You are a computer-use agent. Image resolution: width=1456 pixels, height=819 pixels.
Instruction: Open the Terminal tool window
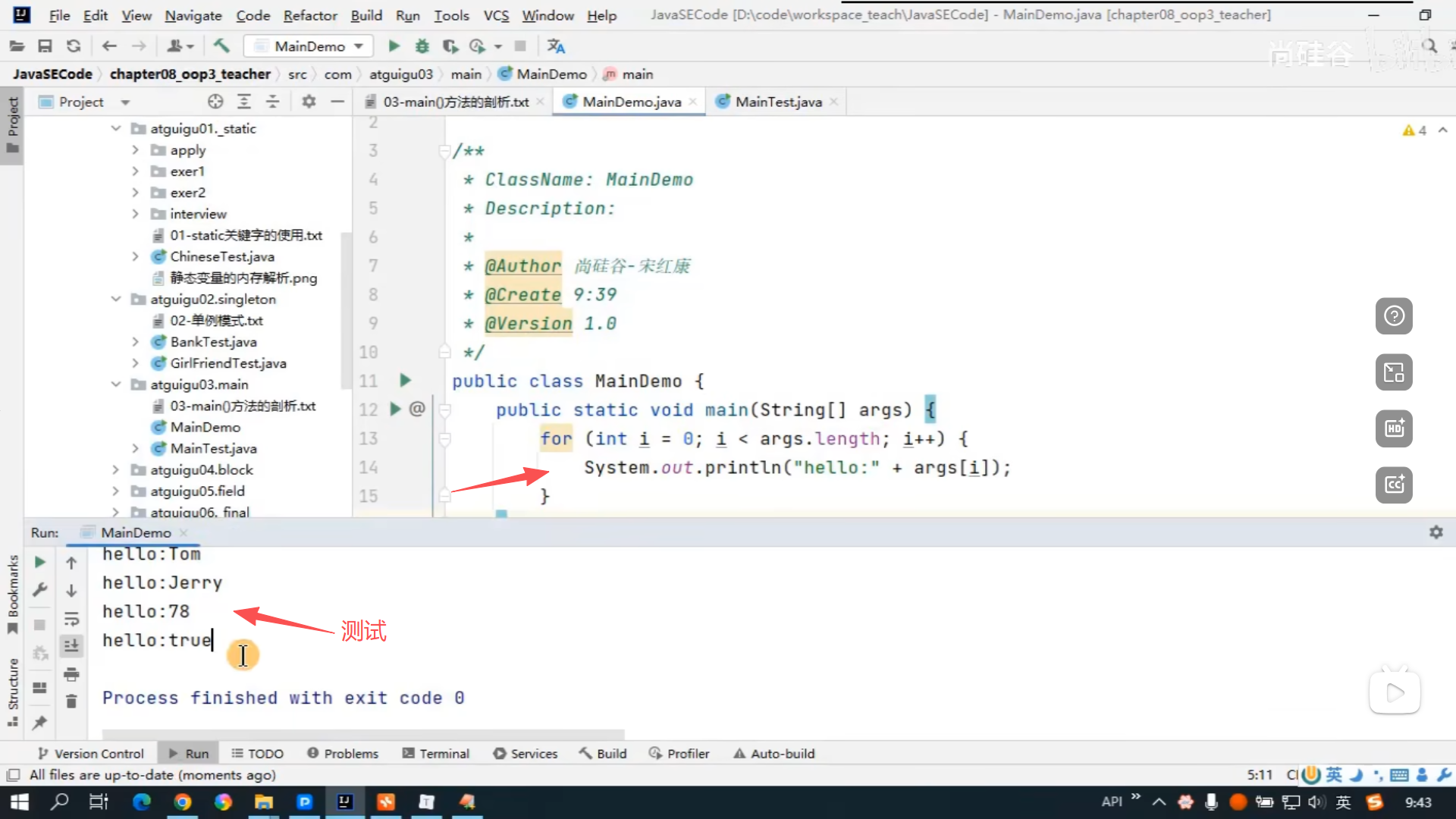coord(436,753)
